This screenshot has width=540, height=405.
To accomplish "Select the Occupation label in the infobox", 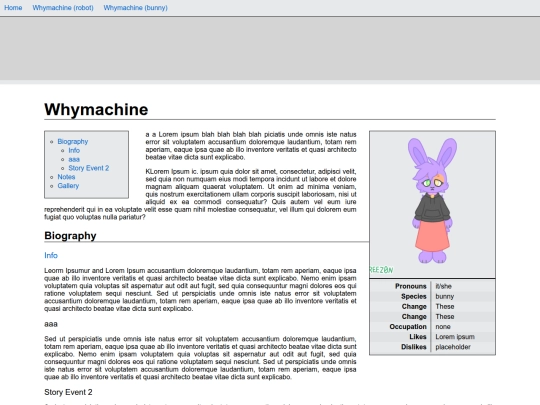I will (x=408, y=327).
